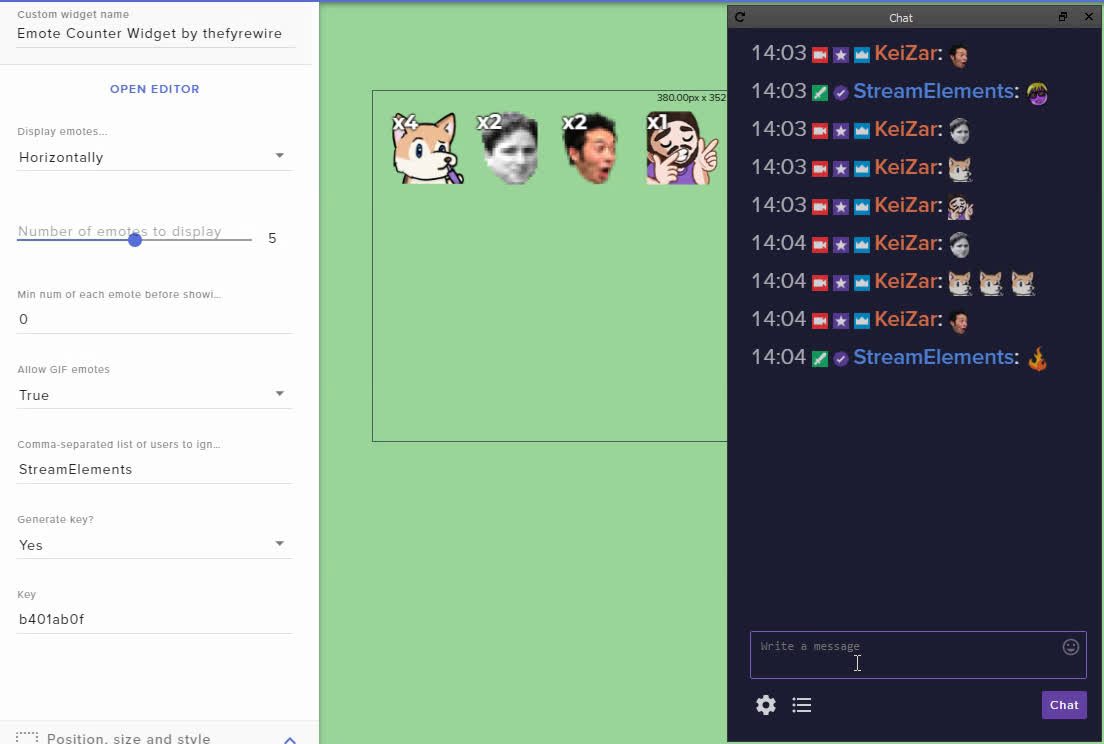Open chat settings via the gear icon
The width and height of the screenshot is (1104, 744).
tap(765, 705)
